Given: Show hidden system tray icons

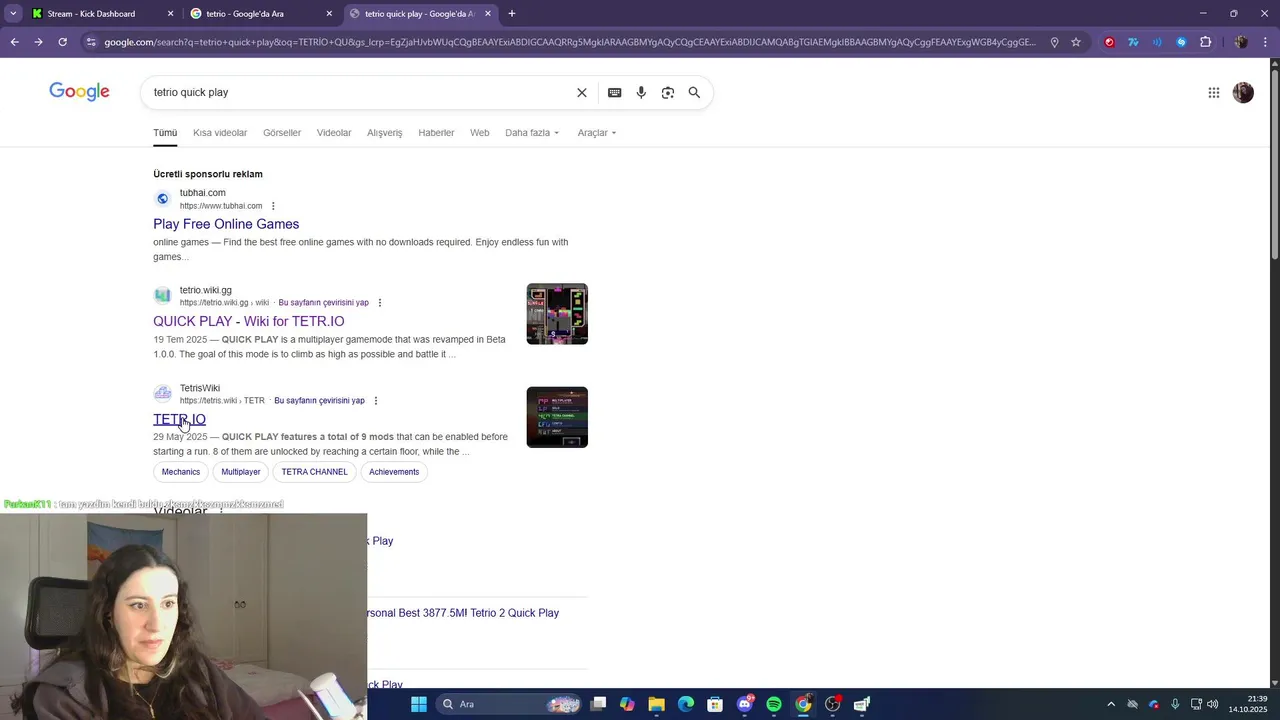Looking at the screenshot, I should tap(1110, 704).
